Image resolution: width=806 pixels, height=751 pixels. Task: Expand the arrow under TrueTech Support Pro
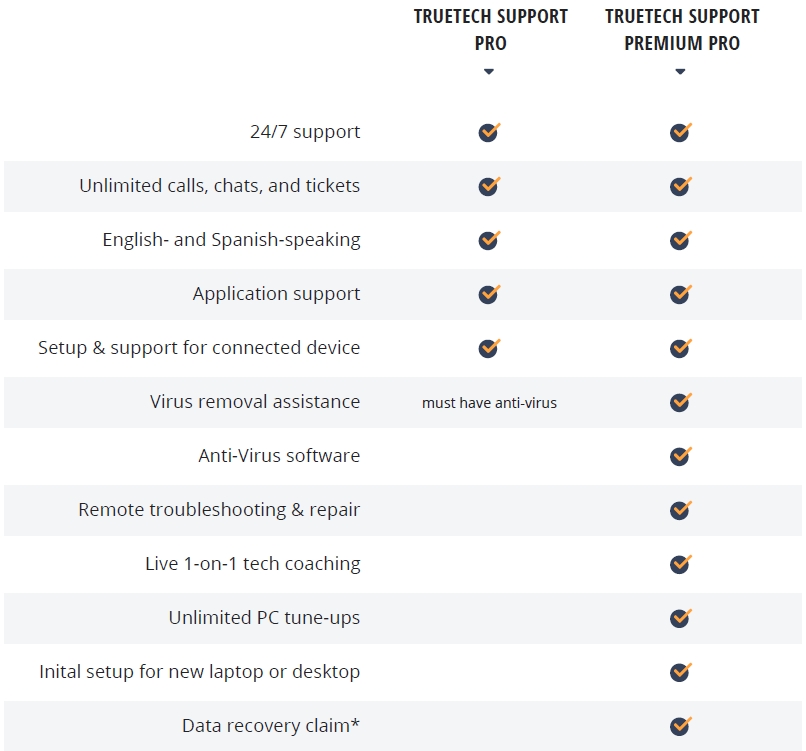(x=489, y=71)
